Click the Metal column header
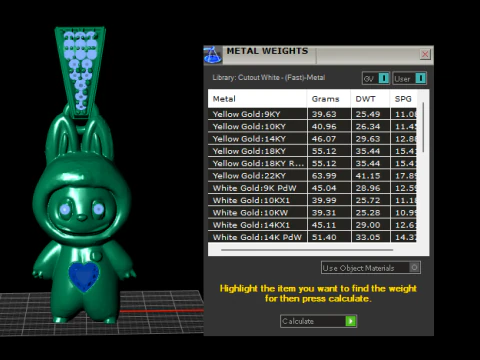480x360 pixels. pyautogui.click(x=257, y=99)
